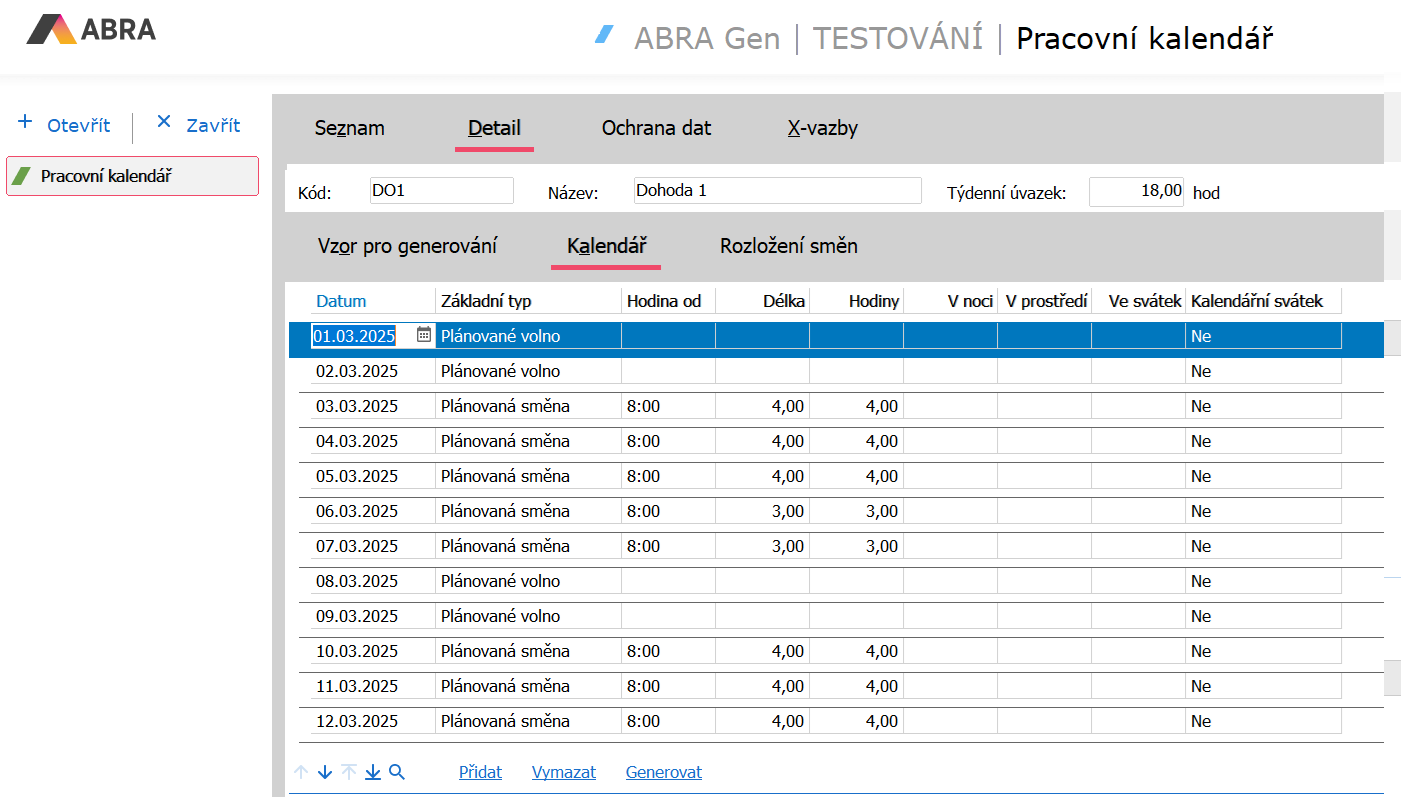Go to the X-vazby tab
Viewport: 1401px width, 797px height.
822,128
